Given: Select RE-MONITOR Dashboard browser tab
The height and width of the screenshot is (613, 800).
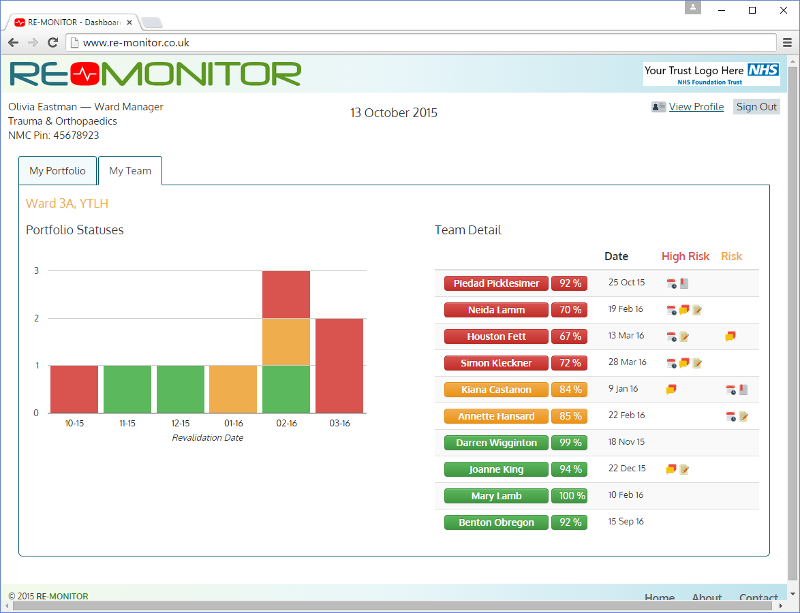Looking at the screenshot, I should (x=71, y=22).
